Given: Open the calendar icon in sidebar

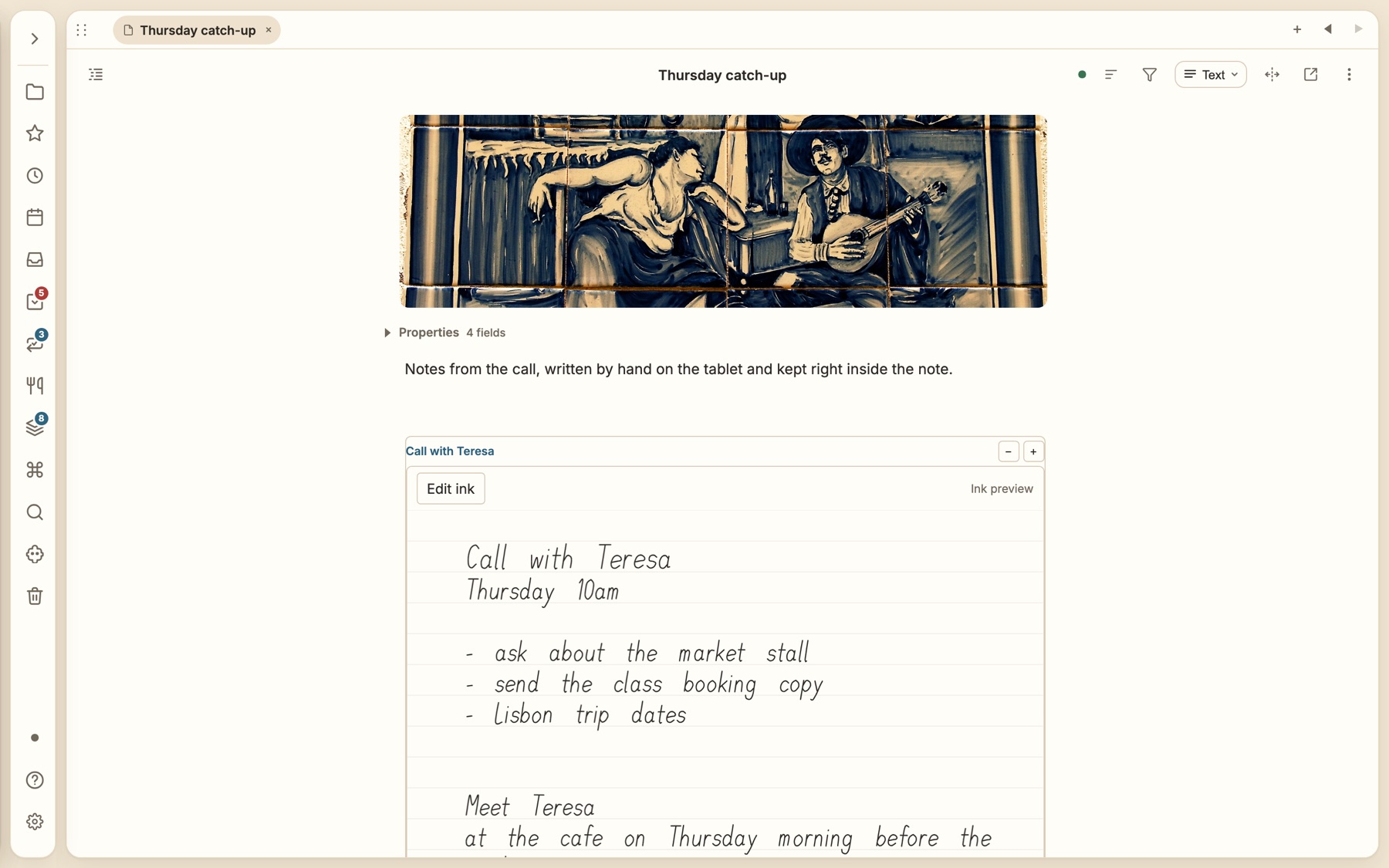Looking at the screenshot, I should pyautogui.click(x=35, y=218).
